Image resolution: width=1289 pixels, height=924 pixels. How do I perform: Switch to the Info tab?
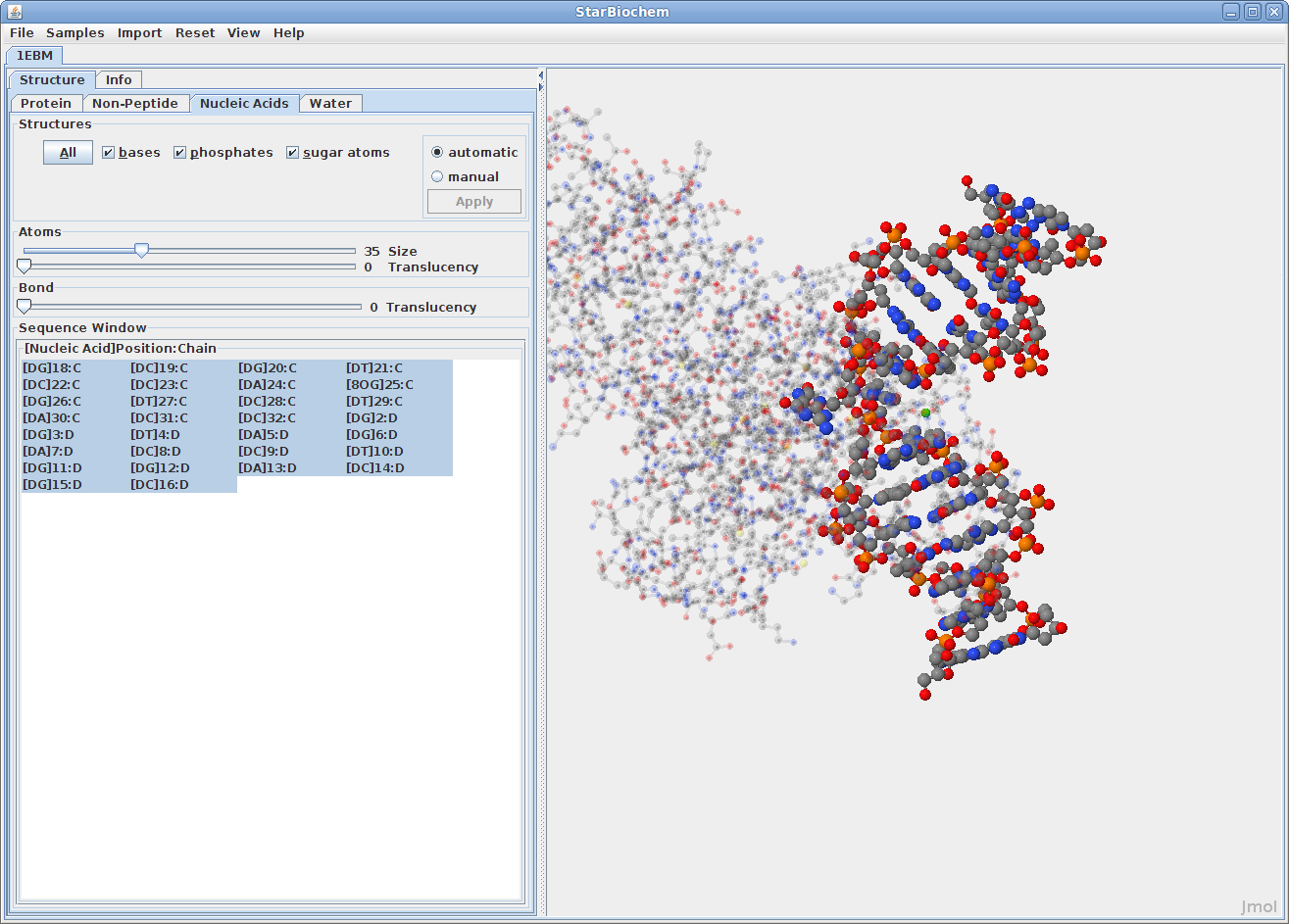(x=119, y=79)
